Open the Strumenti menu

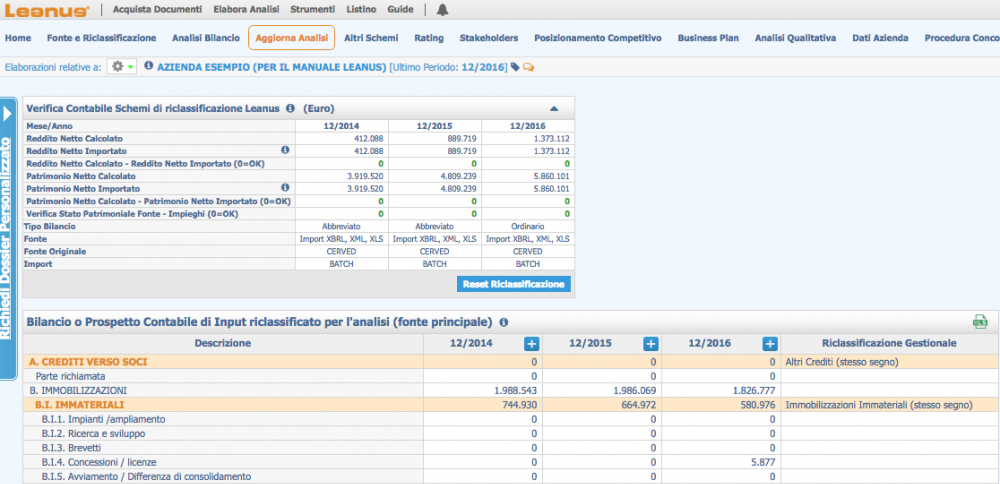click(312, 10)
